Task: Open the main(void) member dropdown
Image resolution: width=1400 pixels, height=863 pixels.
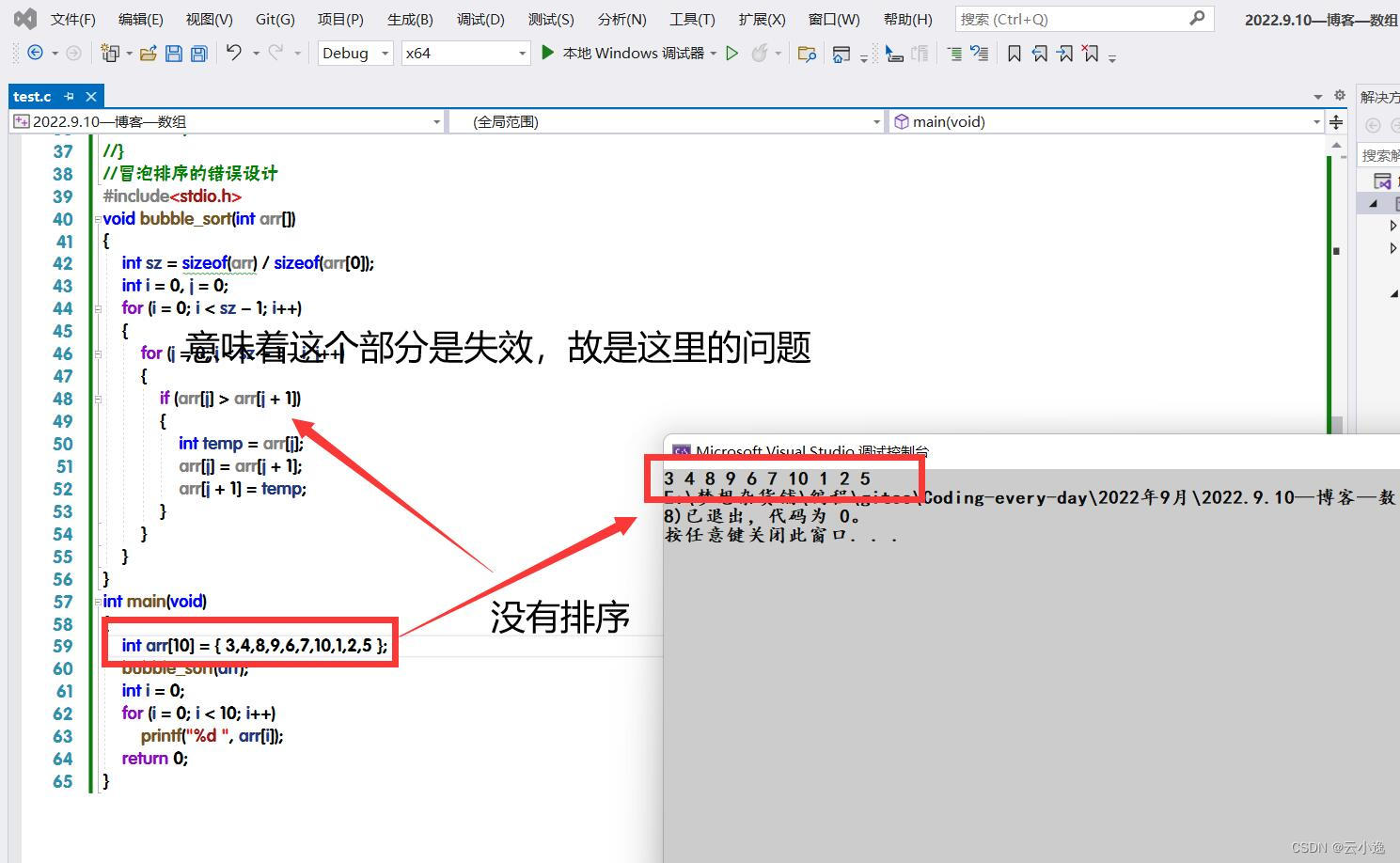Action: coord(1106,121)
